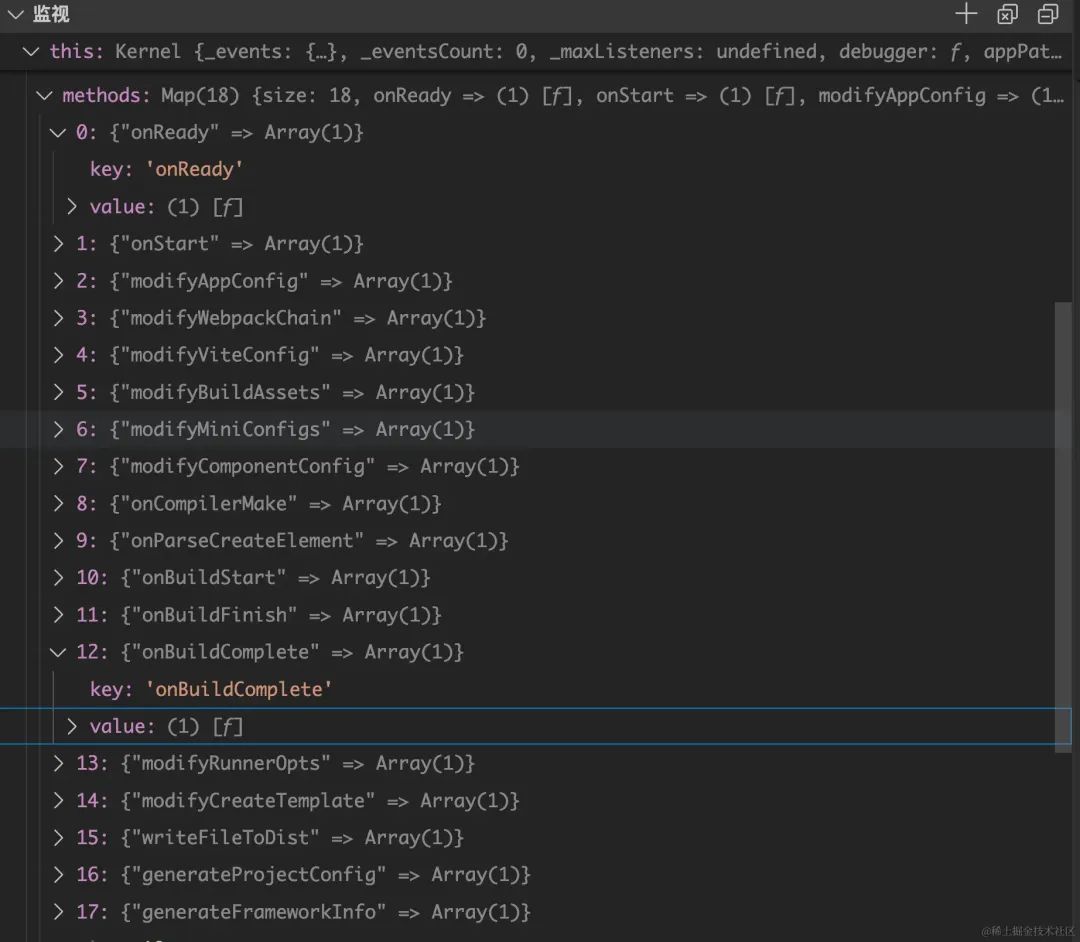The image size is (1080, 942).
Task: Click the "generateFrameworkInfo" => Array(1) text
Action: [326, 912]
